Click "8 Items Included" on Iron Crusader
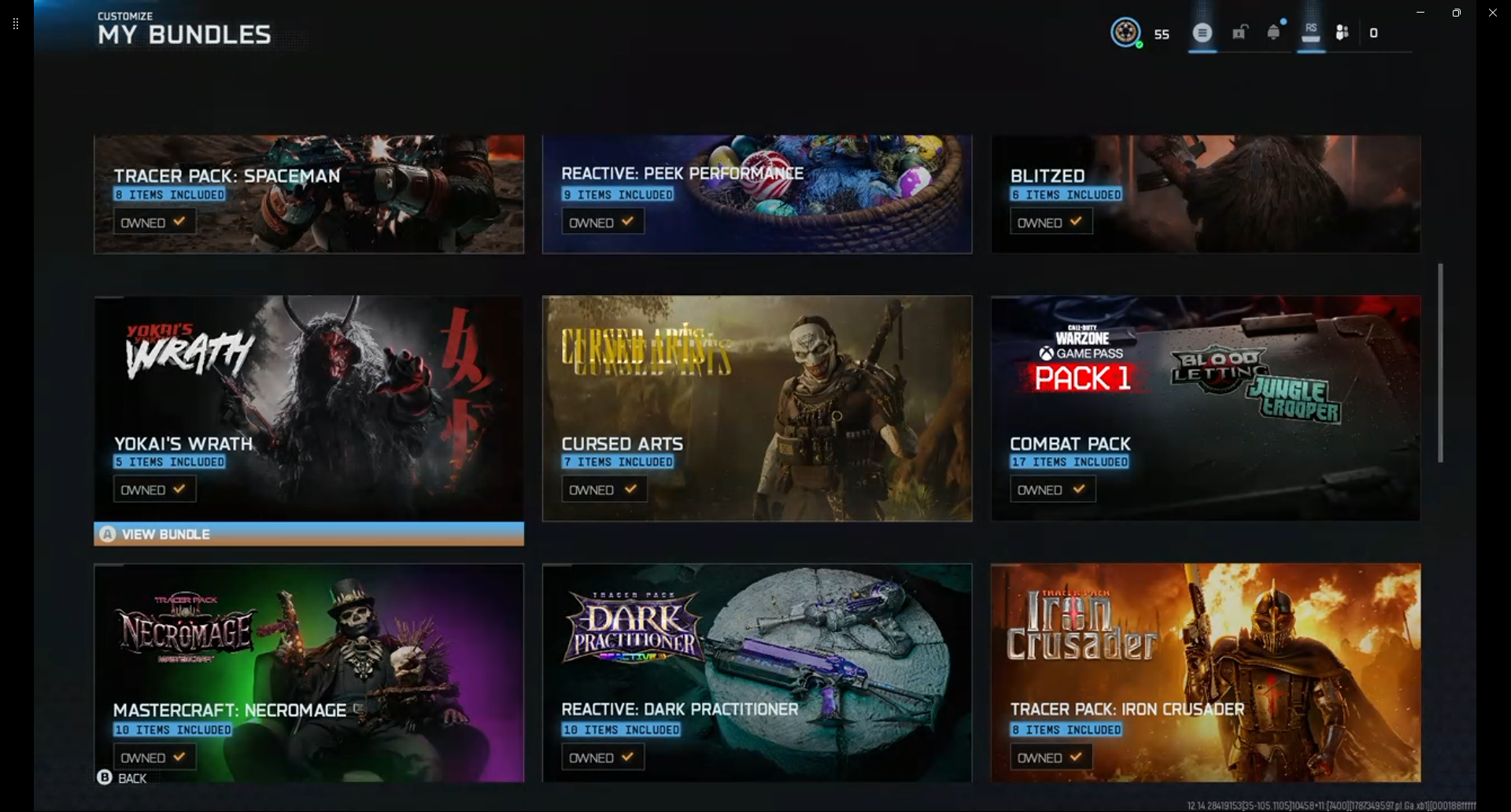Viewport: 1511px width, 812px height. [1066, 730]
